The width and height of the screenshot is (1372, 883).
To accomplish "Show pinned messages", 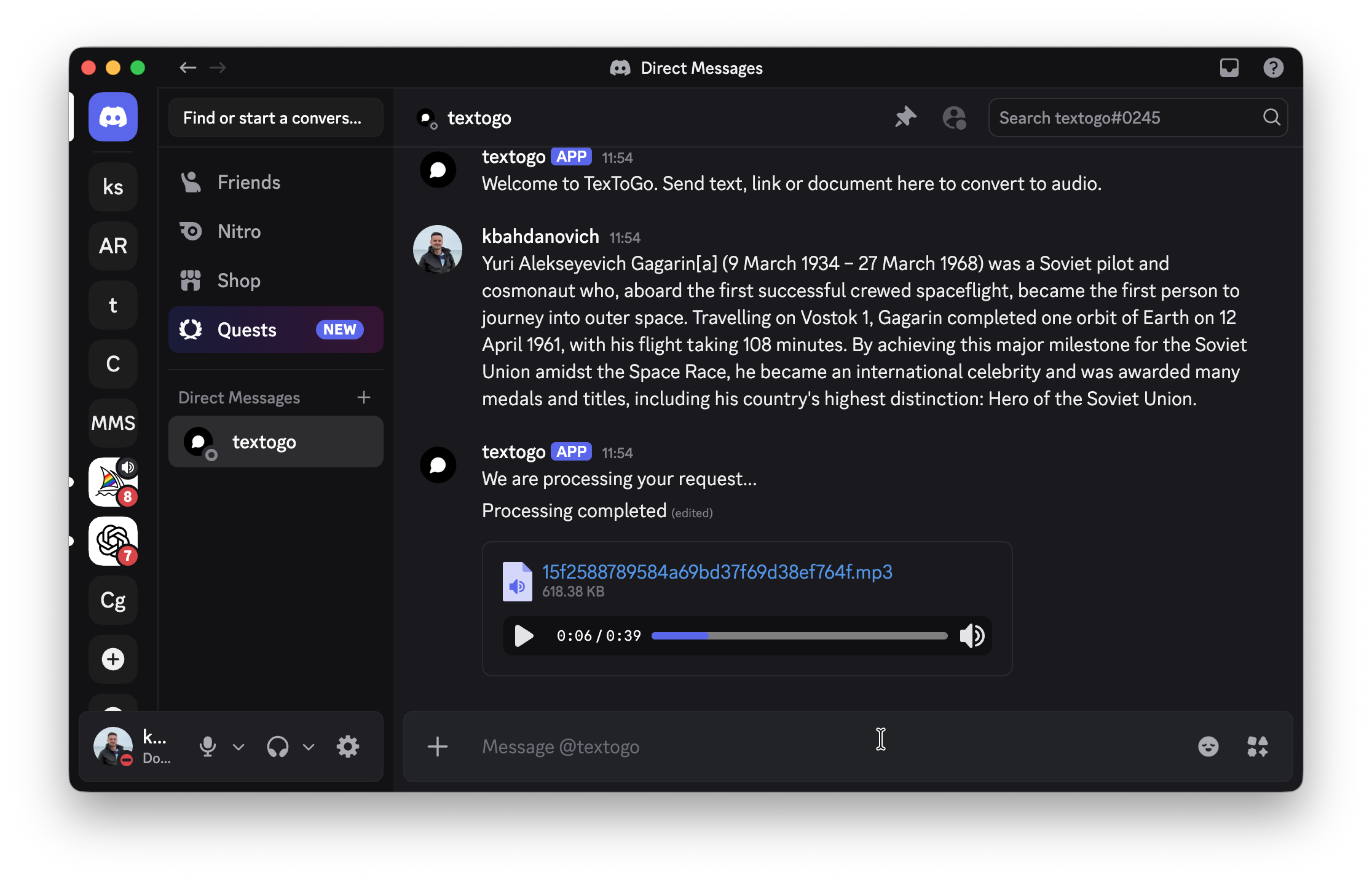I will pyautogui.click(x=905, y=117).
